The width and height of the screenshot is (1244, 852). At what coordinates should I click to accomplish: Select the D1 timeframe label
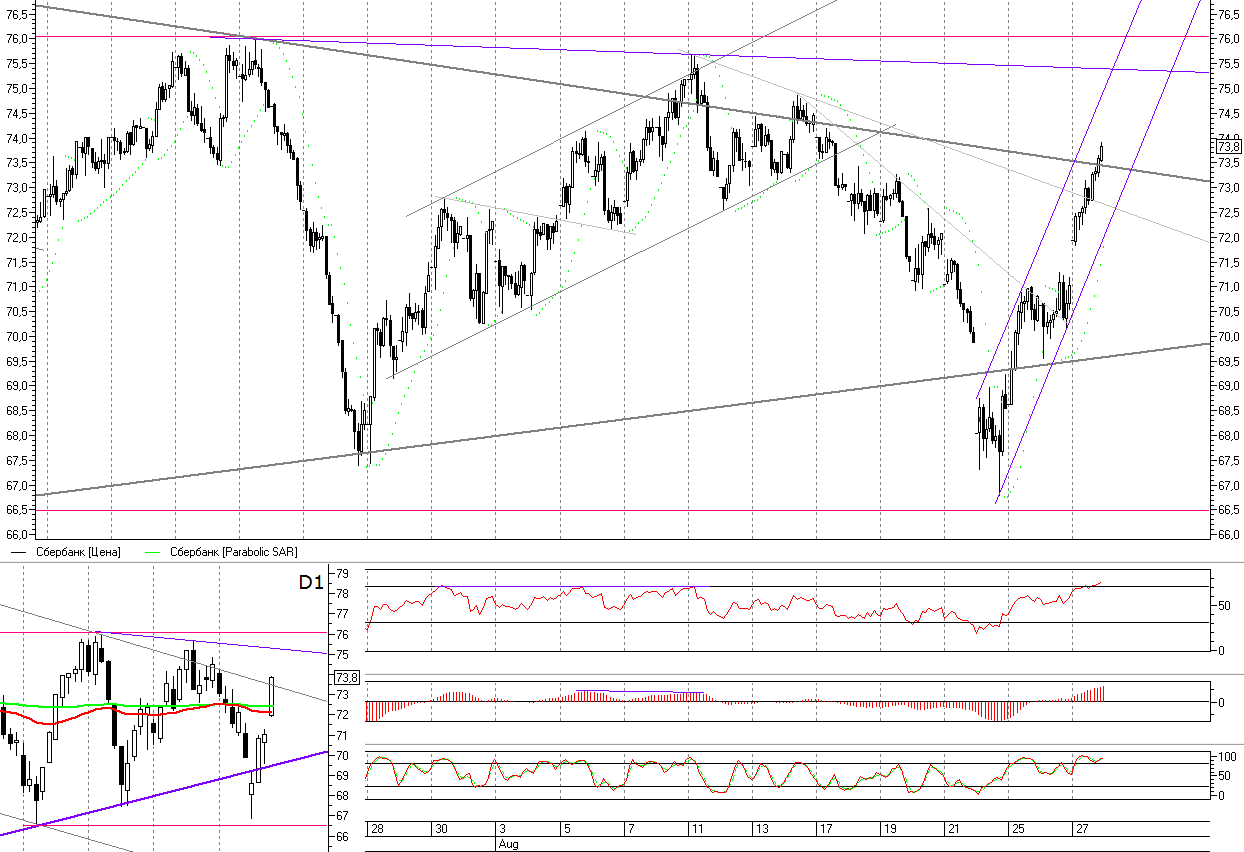click(311, 583)
